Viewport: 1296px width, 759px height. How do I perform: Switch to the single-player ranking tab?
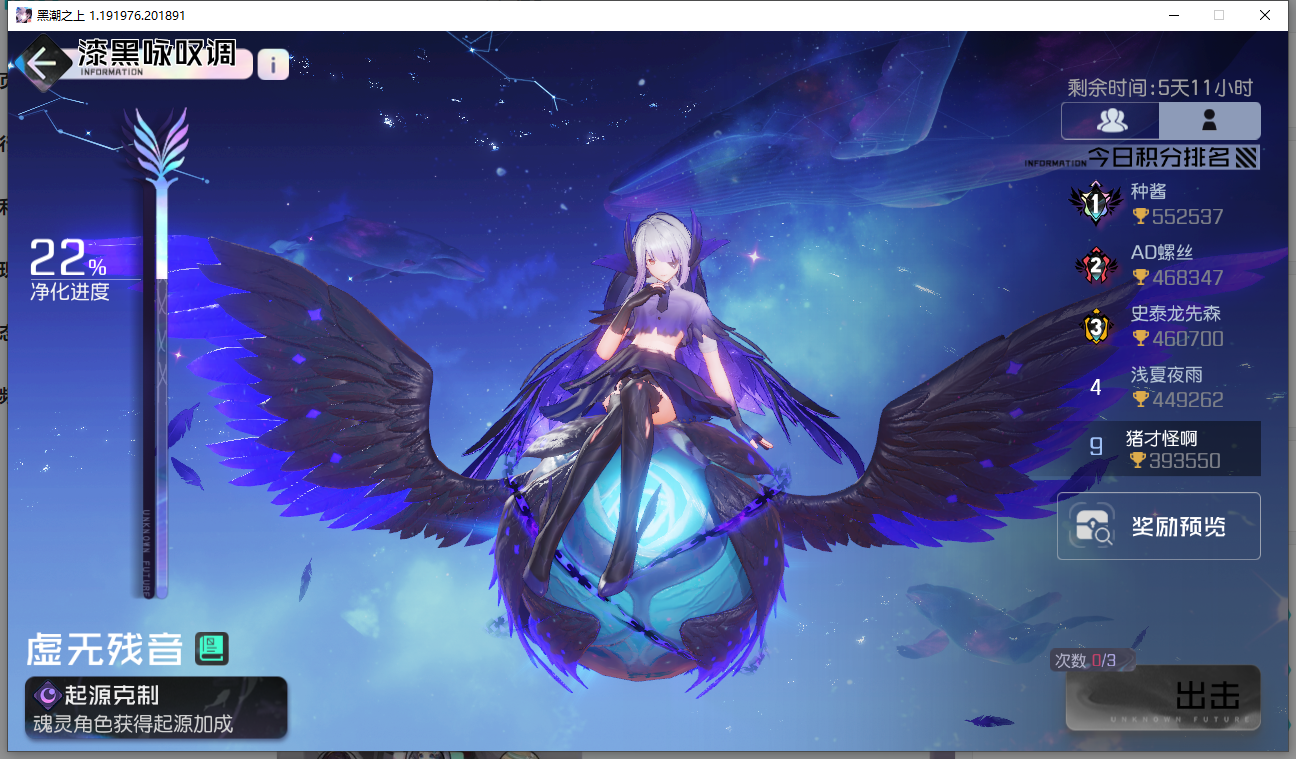pyautogui.click(x=1210, y=120)
